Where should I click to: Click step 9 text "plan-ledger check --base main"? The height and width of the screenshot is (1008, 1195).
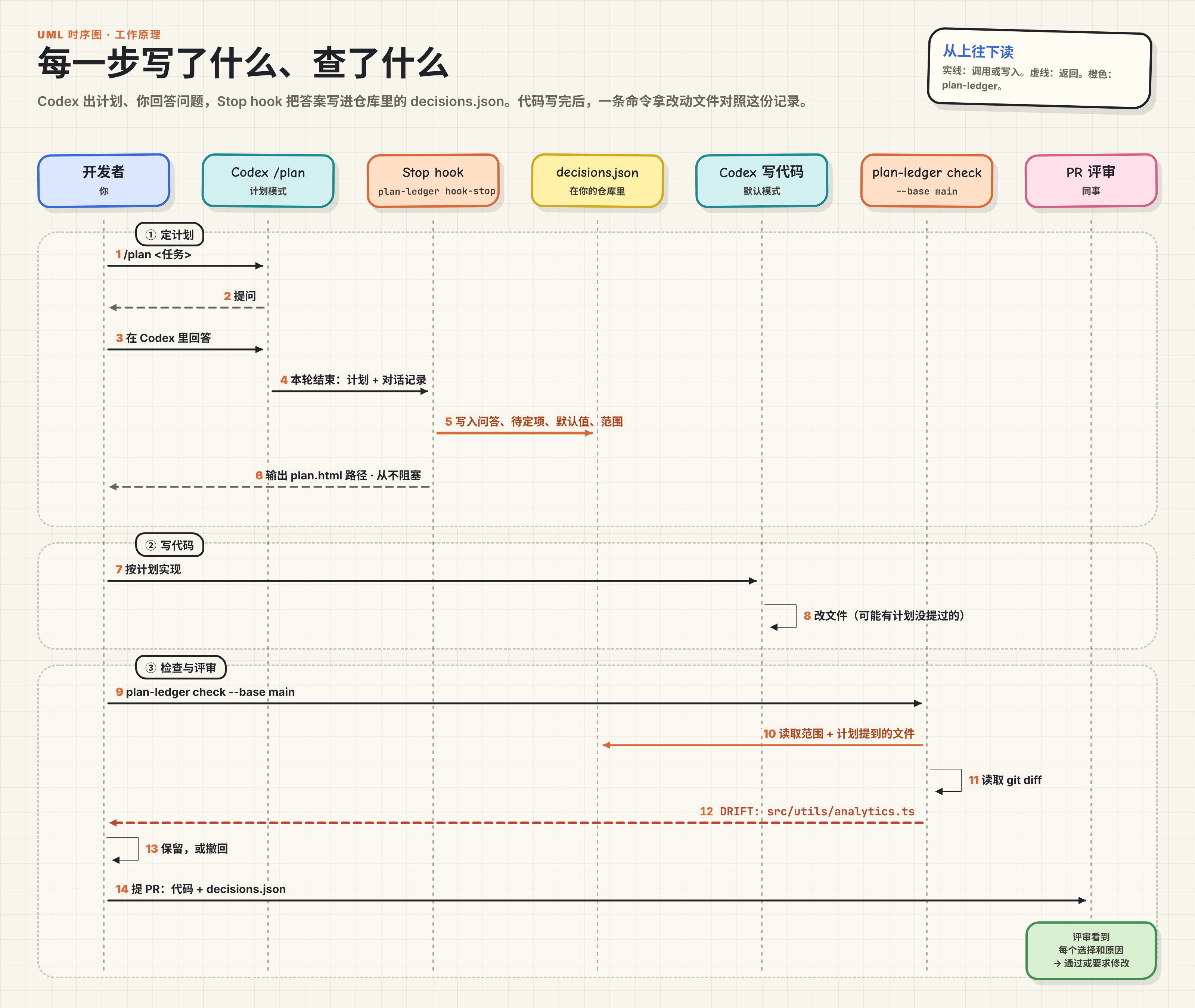click(x=210, y=691)
